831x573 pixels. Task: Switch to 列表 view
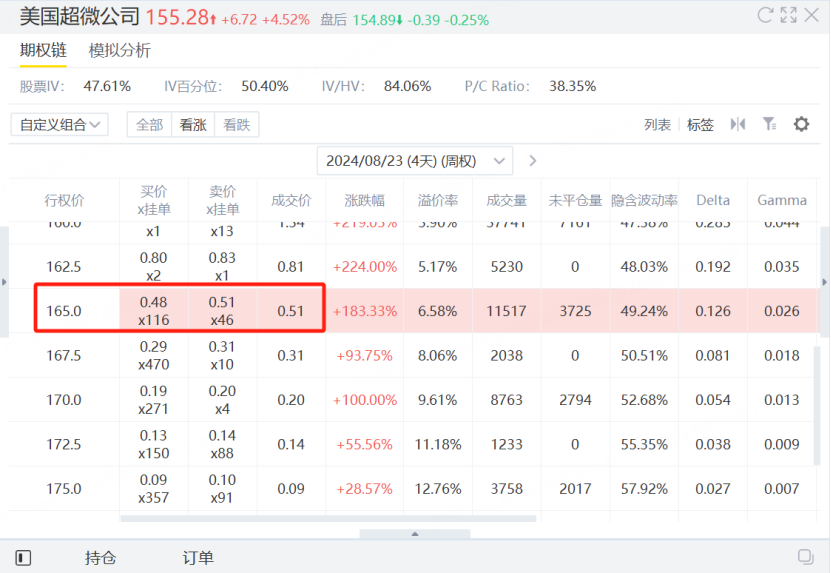click(x=658, y=125)
